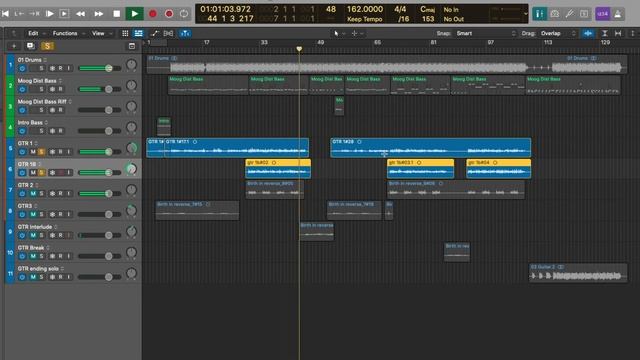Go to beginning of project
The image size is (640, 360).
[x=5, y=14]
